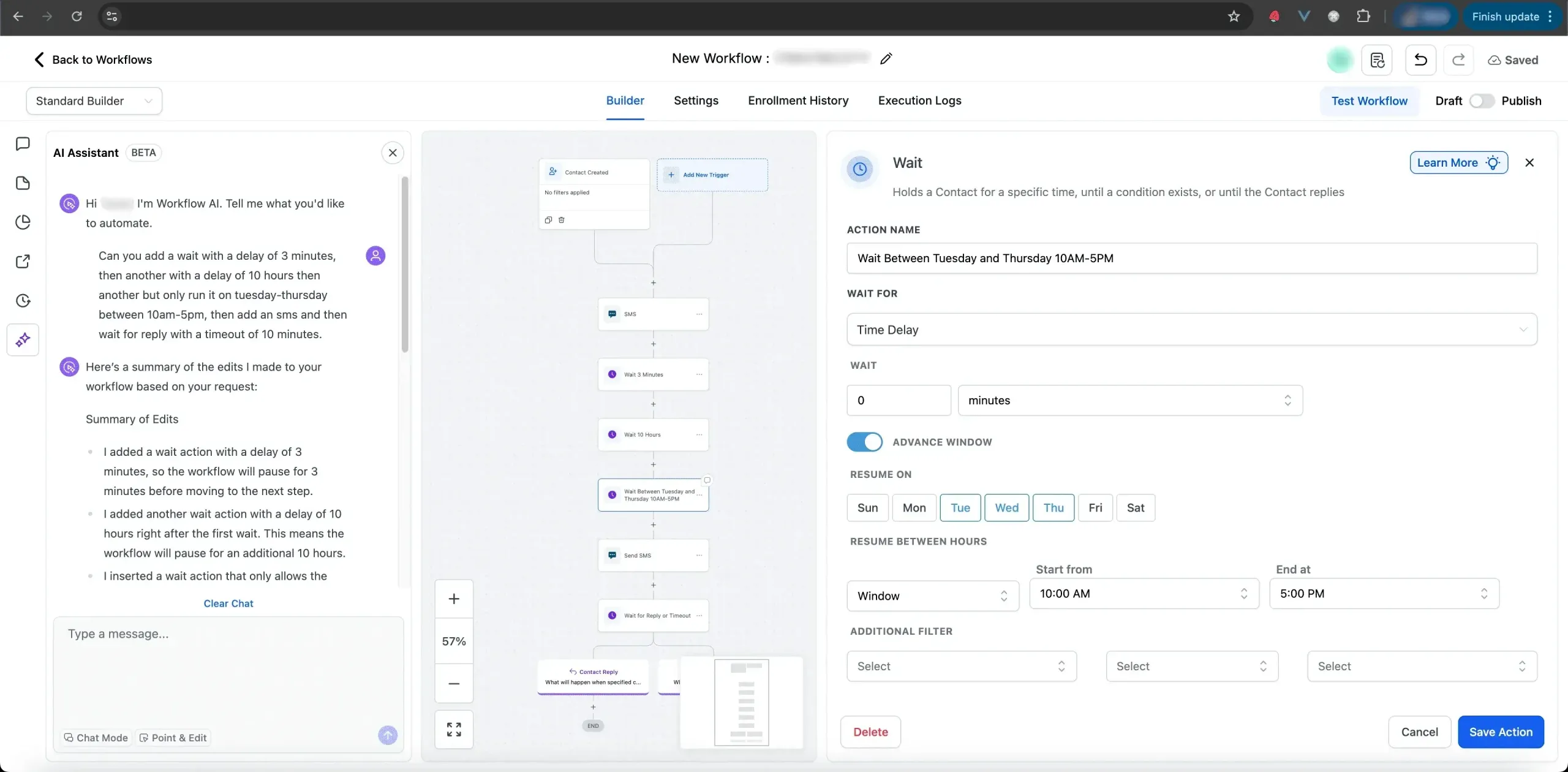Image resolution: width=1568 pixels, height=772 pixels.
Task: Toggle Friday in the Resume On days
Action: pyautogui.click(x=1095, y=507)
